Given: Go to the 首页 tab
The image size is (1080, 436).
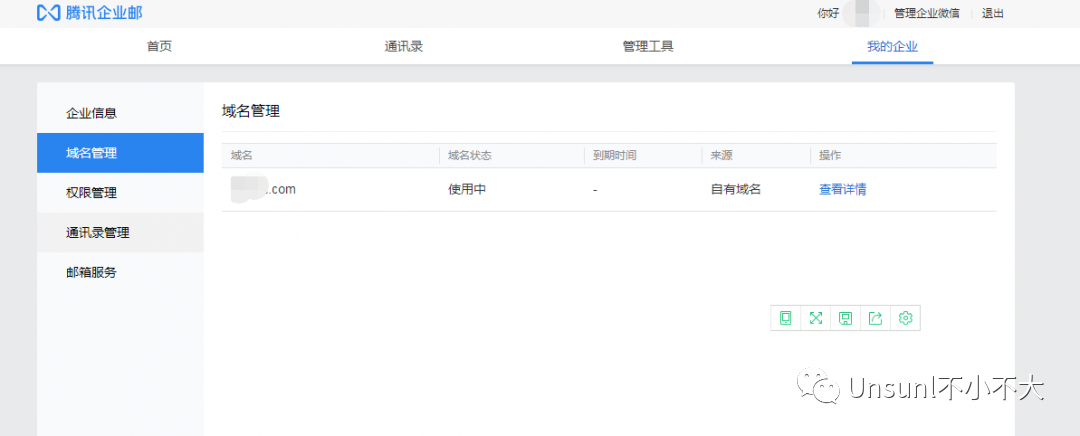Looking at the screenshot, I should click(x=159, y=47).
